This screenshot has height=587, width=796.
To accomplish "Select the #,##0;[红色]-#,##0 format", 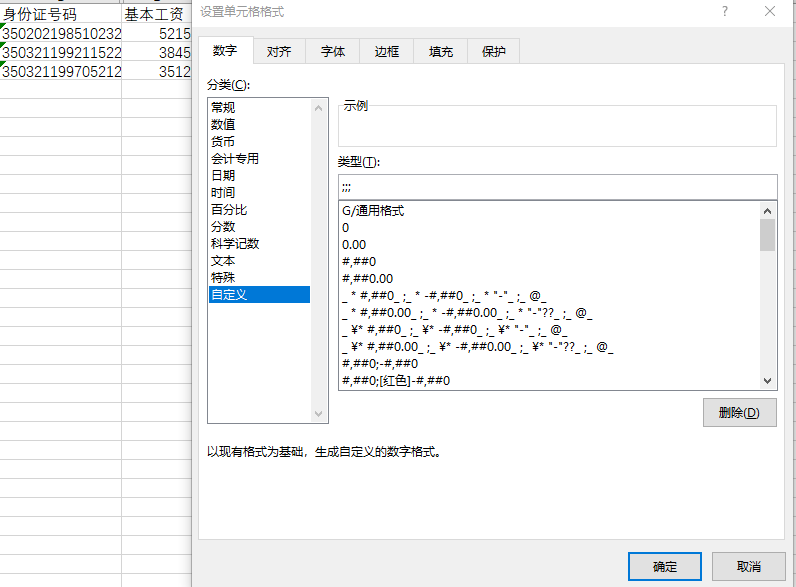I will tap(549, 380).
